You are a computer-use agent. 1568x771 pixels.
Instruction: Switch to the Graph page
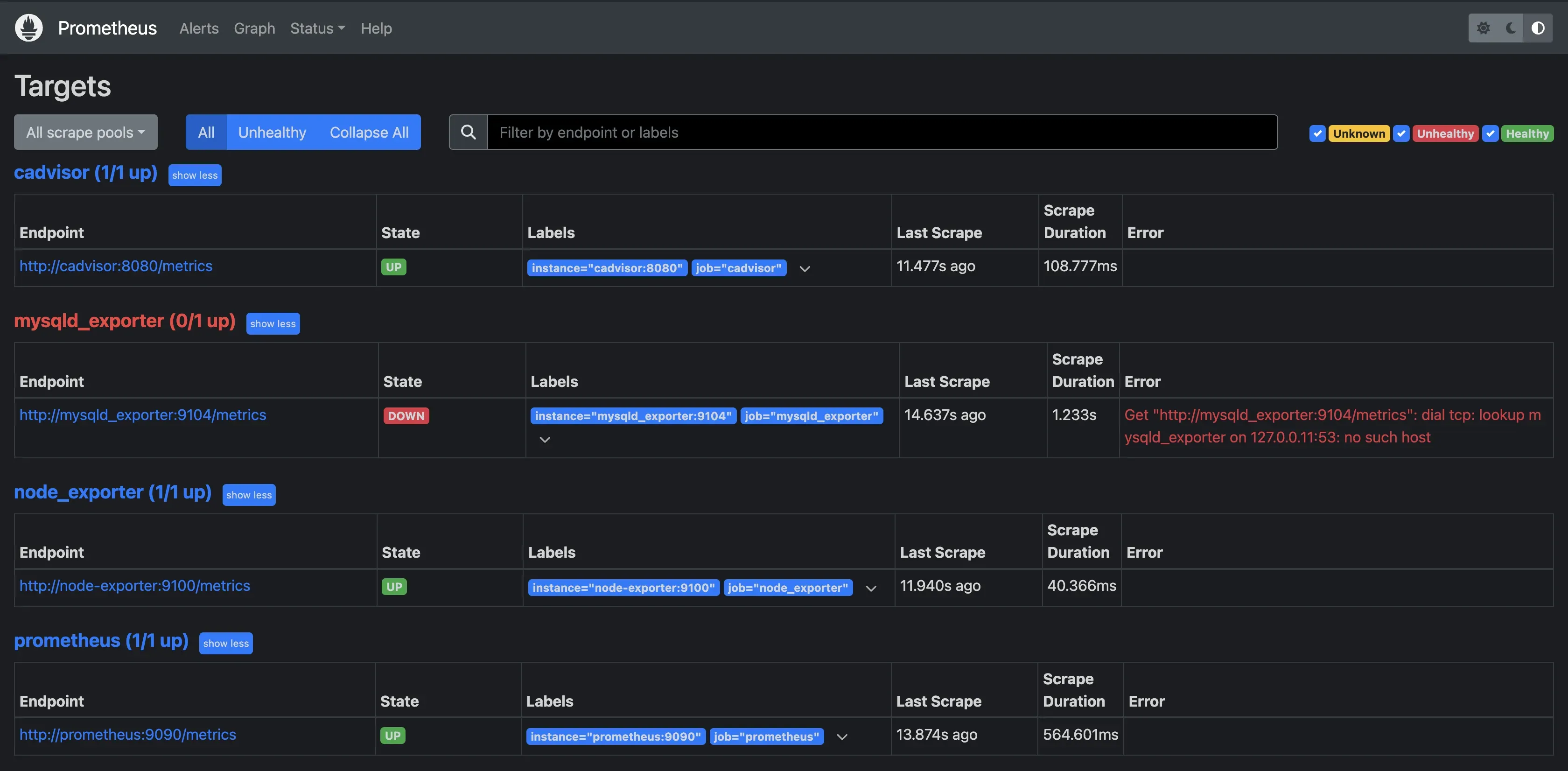(x=254, y=28)
